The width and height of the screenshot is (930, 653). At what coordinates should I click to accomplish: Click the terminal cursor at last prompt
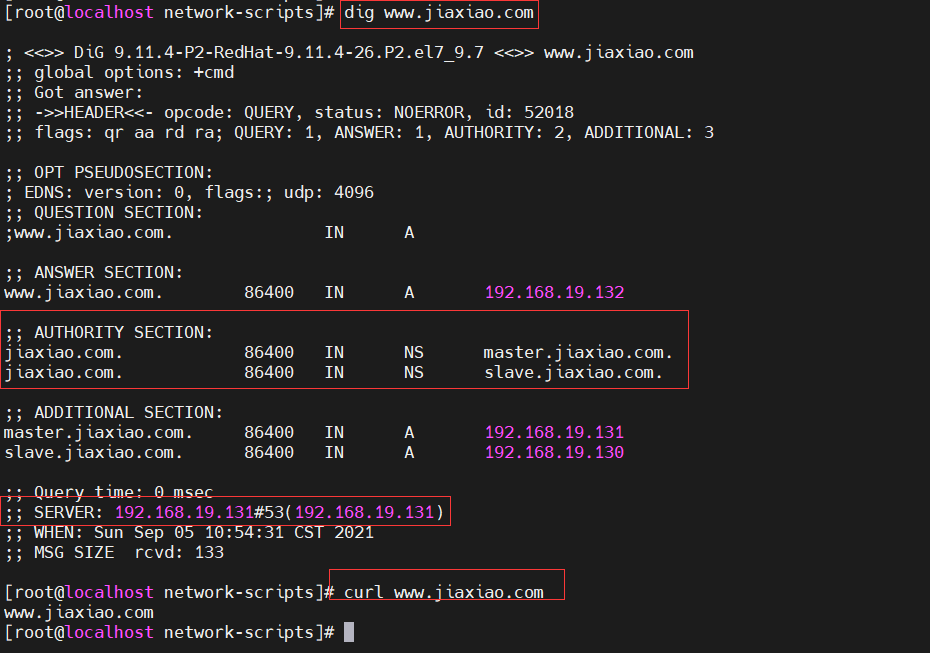349,632
